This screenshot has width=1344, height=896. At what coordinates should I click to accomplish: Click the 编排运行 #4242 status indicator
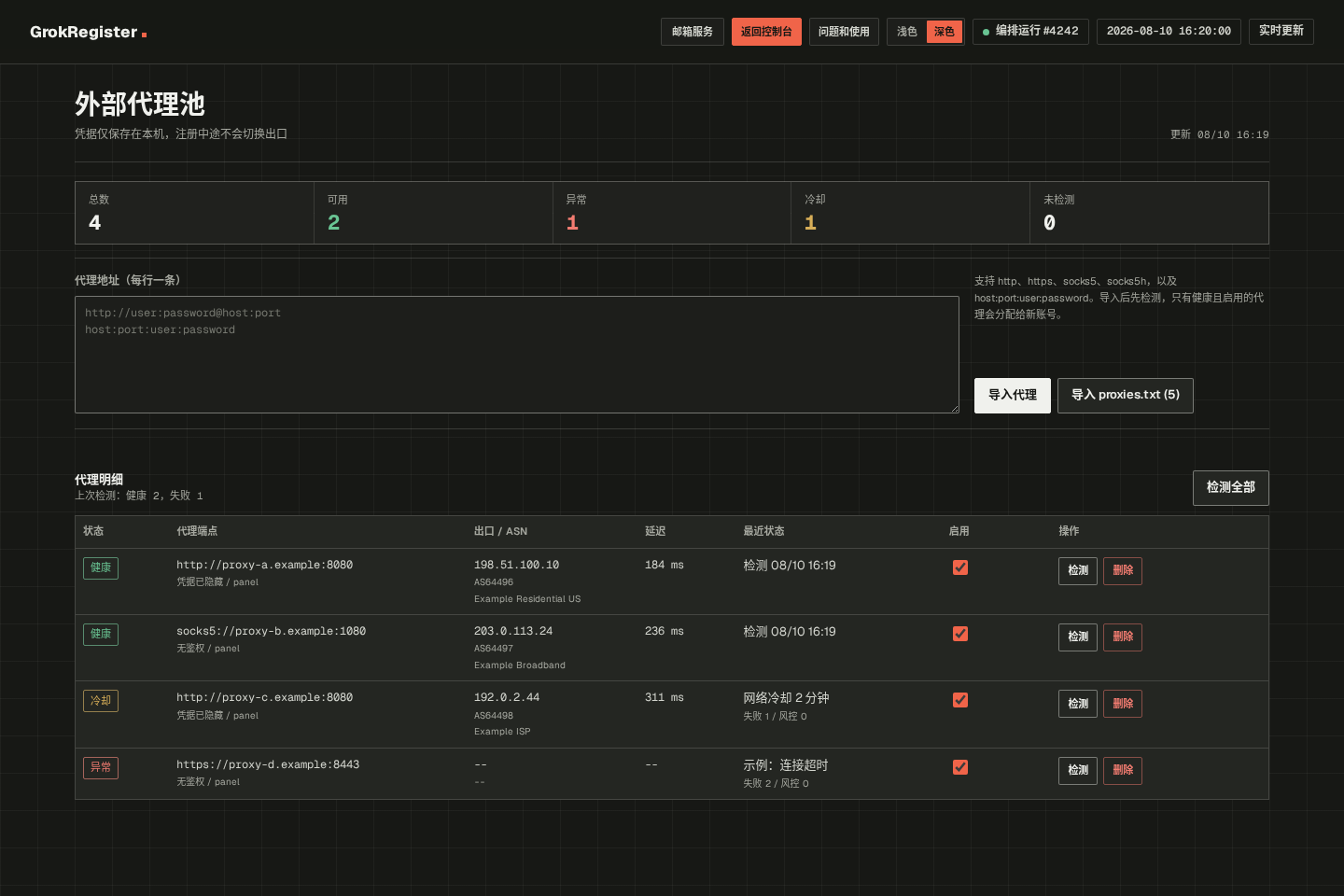point(1030,32)
